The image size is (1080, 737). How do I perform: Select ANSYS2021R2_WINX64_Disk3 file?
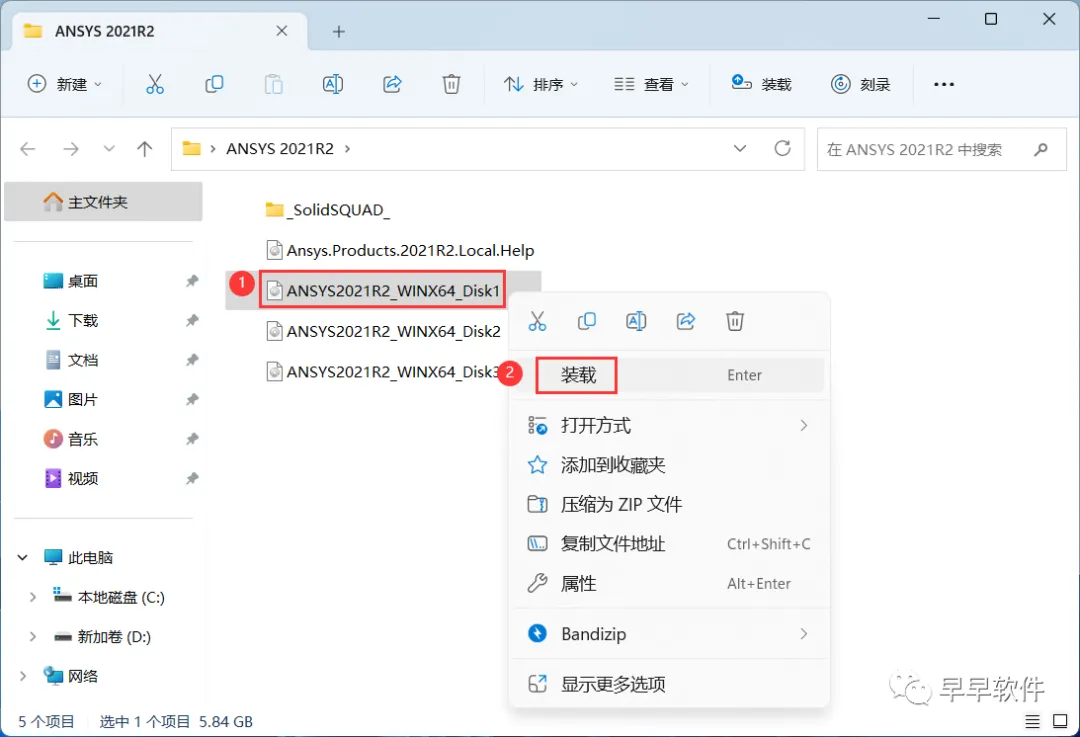point(383,371)
